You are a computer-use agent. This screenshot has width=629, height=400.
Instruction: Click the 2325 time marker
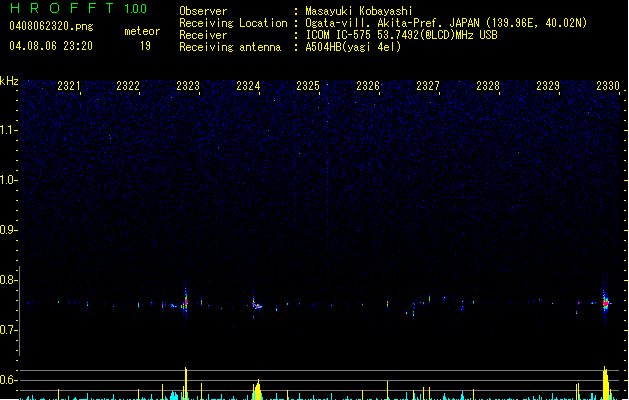tap(308, 86)
